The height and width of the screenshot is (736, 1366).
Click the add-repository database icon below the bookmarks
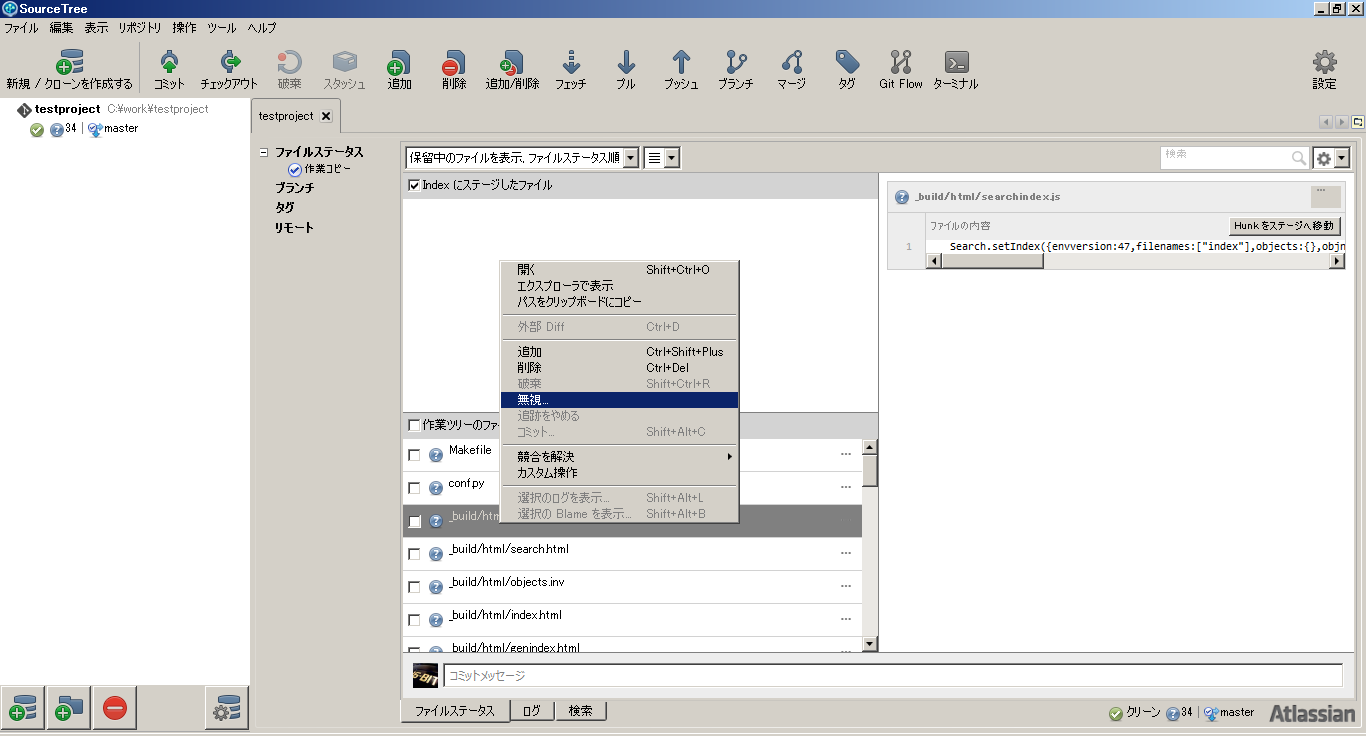tap(22, 708)
